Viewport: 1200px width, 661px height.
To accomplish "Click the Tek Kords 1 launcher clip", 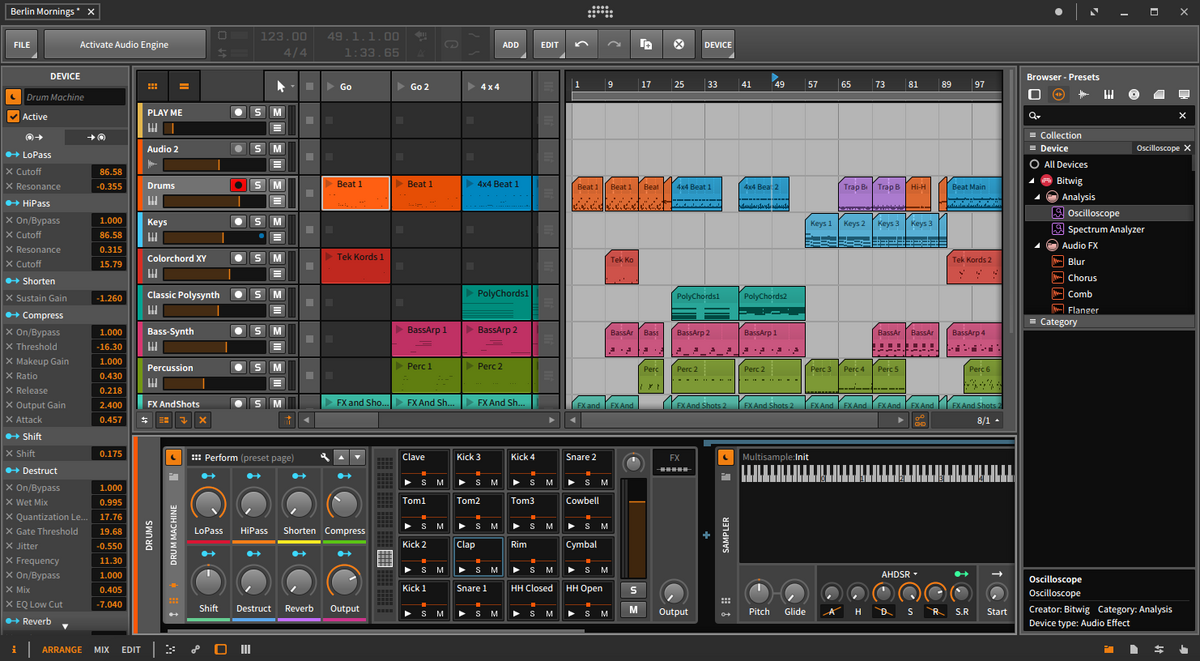I will click(356, 267).
